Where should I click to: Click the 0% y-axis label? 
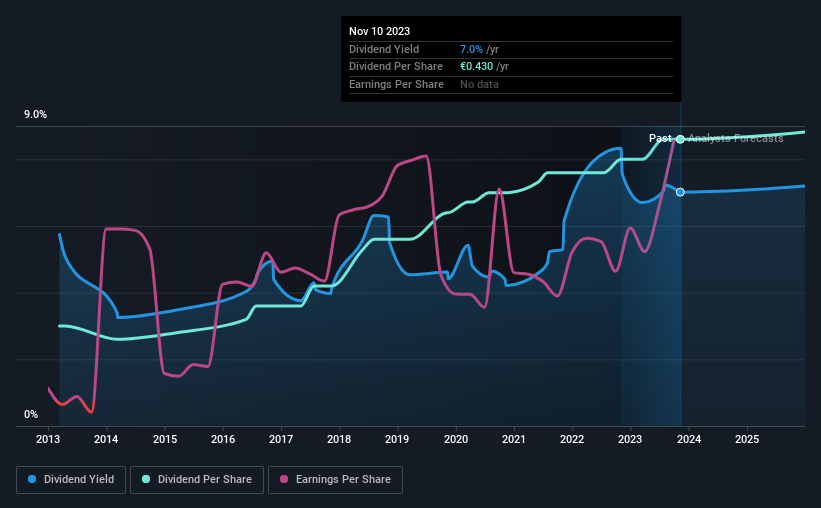(31, 414)
